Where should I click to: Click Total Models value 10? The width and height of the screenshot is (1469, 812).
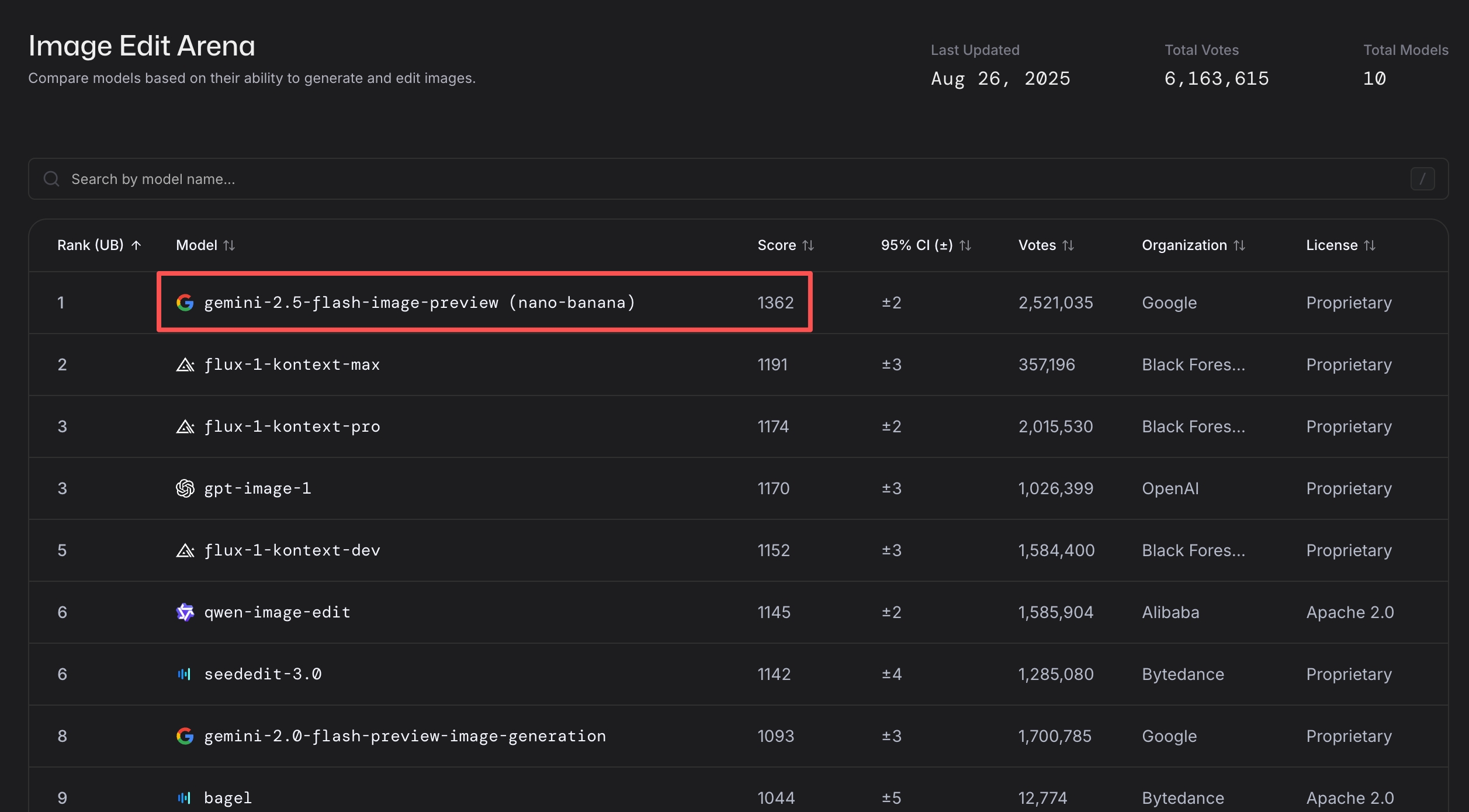1374,78
